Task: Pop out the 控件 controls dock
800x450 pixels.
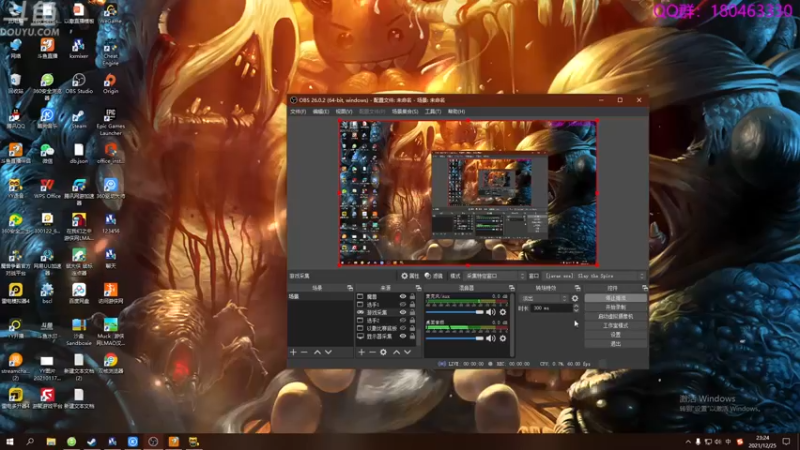Action: pos(645,288)
